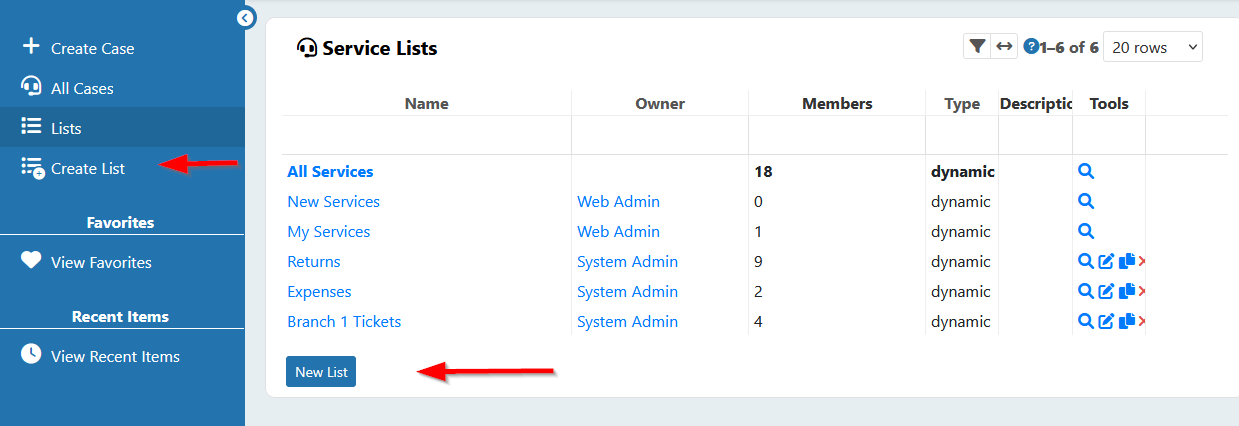Screen dimensions: 1239x426
Task: Edit the Expenses list with pencil icon
Action: pos(1106,292)
